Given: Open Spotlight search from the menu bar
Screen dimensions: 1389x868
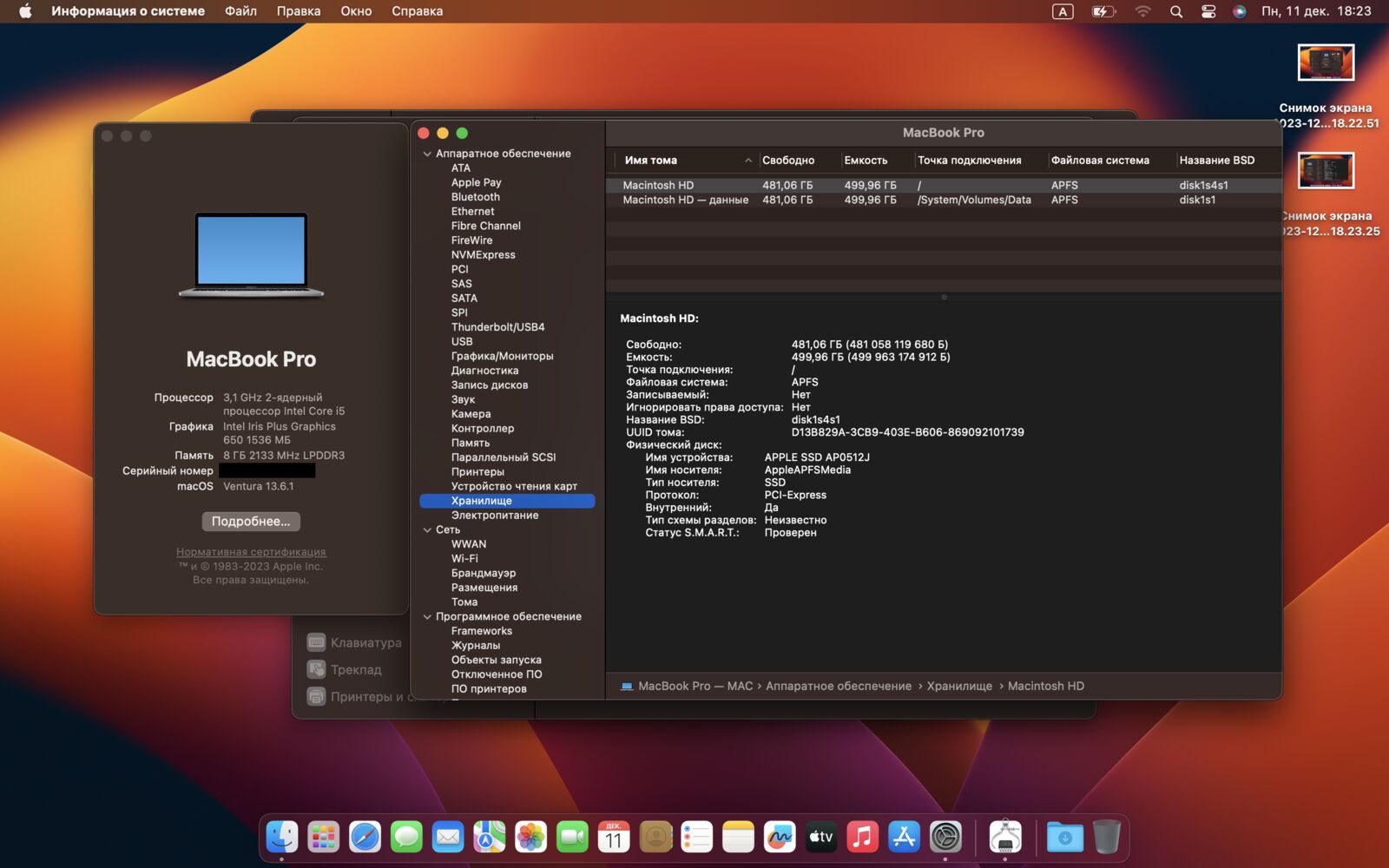Looking at the screenshot, I should coord(1176,11).
